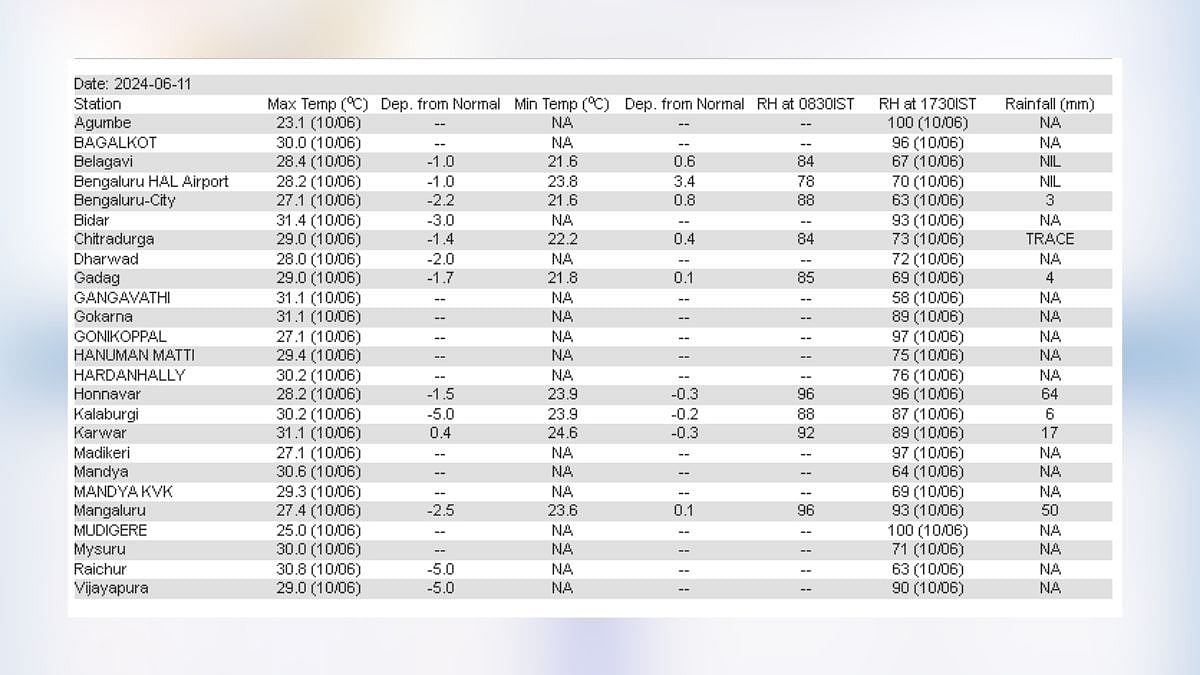Viewport: 1200px width, 675px height.
Task: Click the Date: 2024-06-11 label
Action: pos(132,85)
